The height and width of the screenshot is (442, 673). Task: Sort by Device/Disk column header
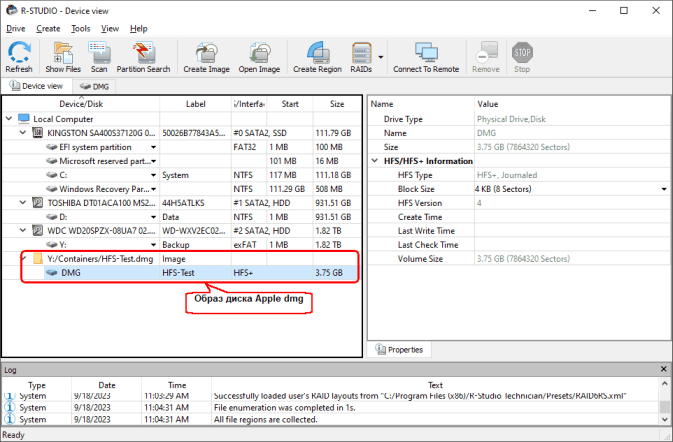click(x=81, y=104)
